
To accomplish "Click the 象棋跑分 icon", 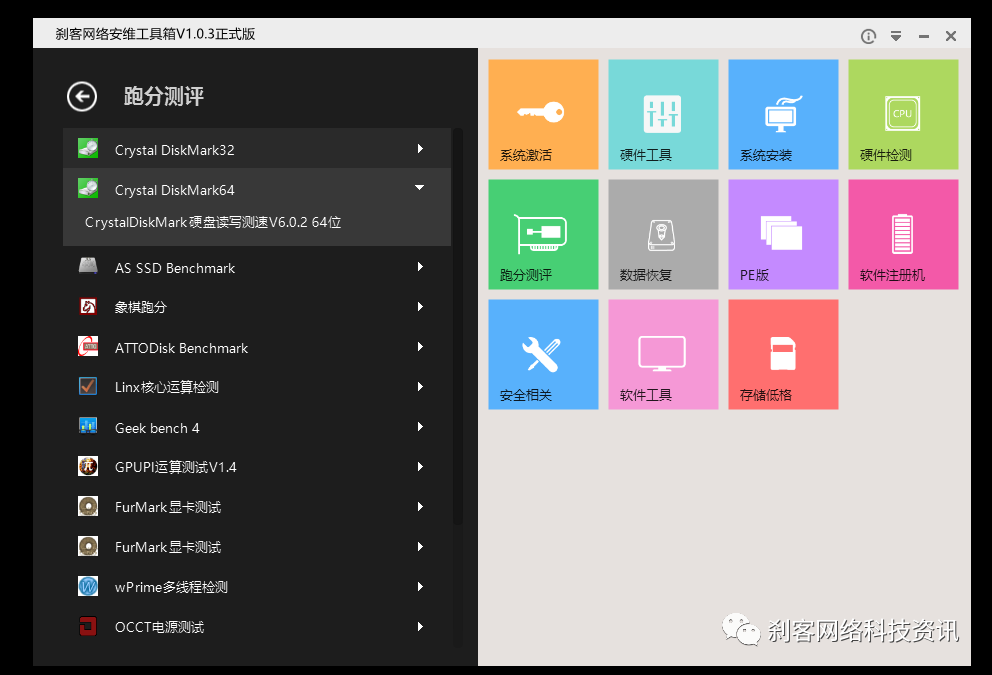I will point(88,306).
